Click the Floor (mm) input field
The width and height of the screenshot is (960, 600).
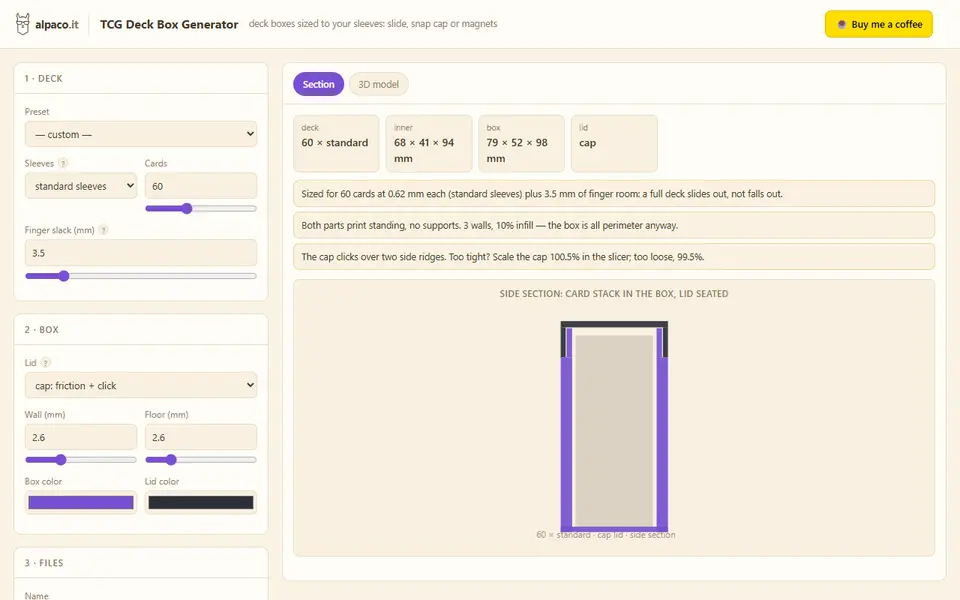pos(201,437)
